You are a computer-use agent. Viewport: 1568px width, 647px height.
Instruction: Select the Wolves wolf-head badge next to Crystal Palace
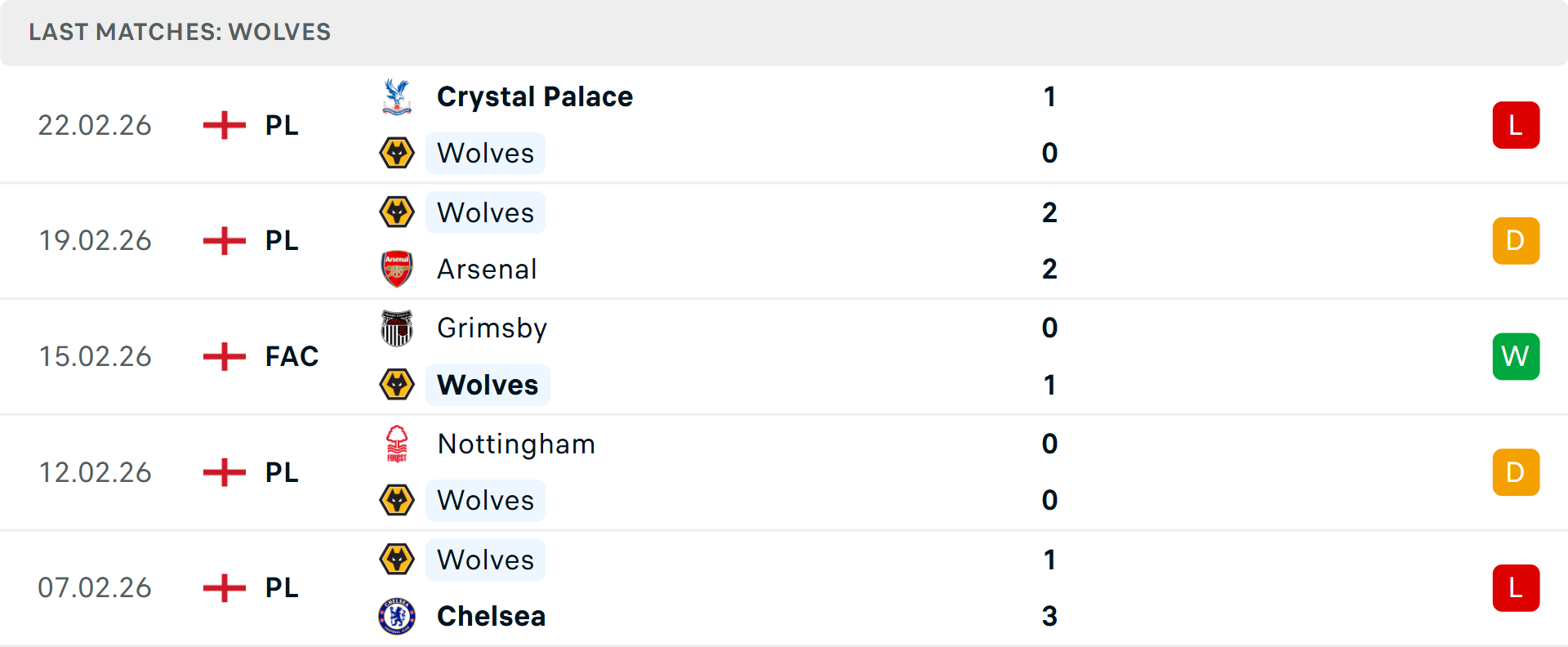397,153
